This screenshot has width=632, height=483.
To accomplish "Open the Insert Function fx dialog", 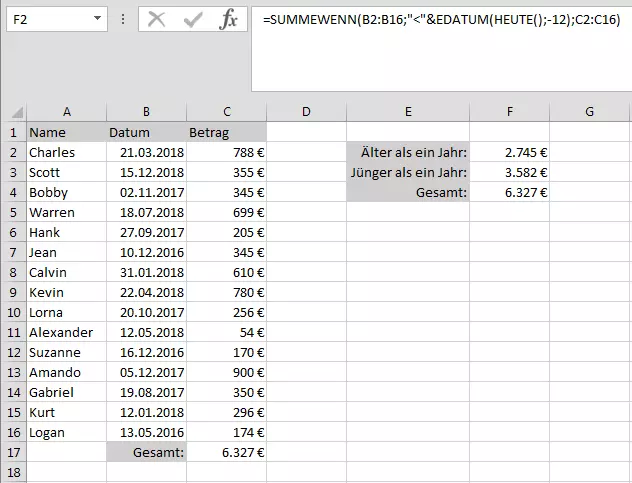I will click(x=228, y=19).
